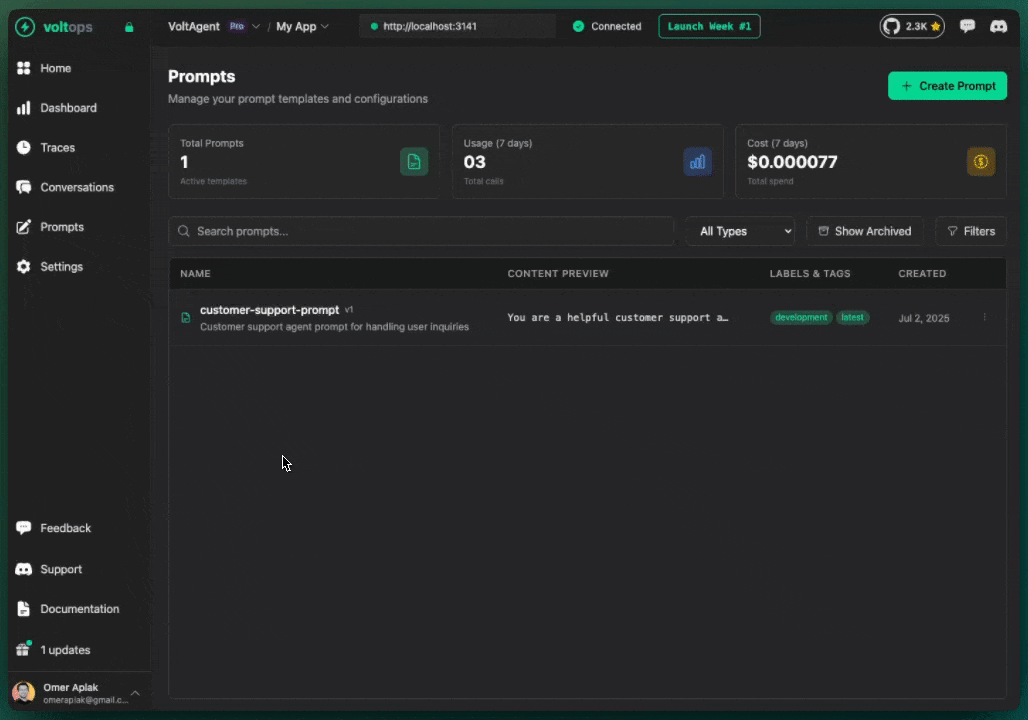Expand the user account menu chevron
This screenshot has height=720, width=1028.
click(135, 693)
